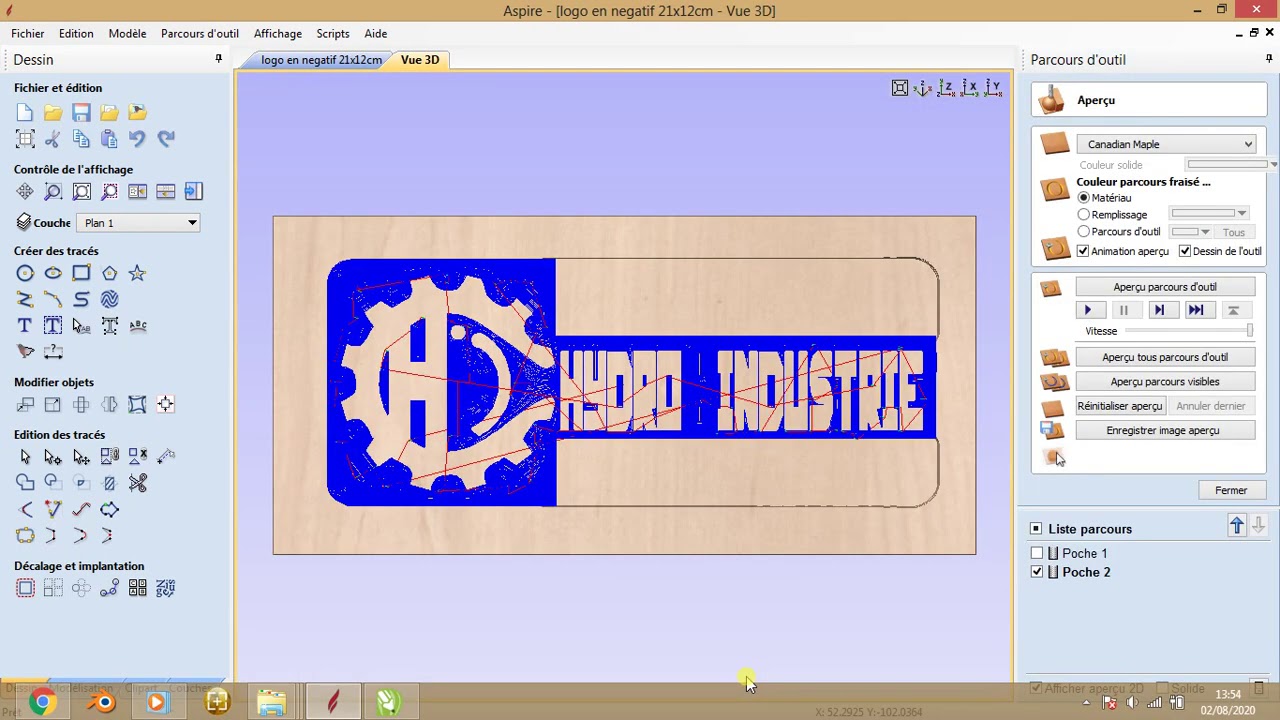This screenshot has width=1280, height=720.
Task: Select the dimension measure tool
Action: pyautogui.click(x=53, y=352)
